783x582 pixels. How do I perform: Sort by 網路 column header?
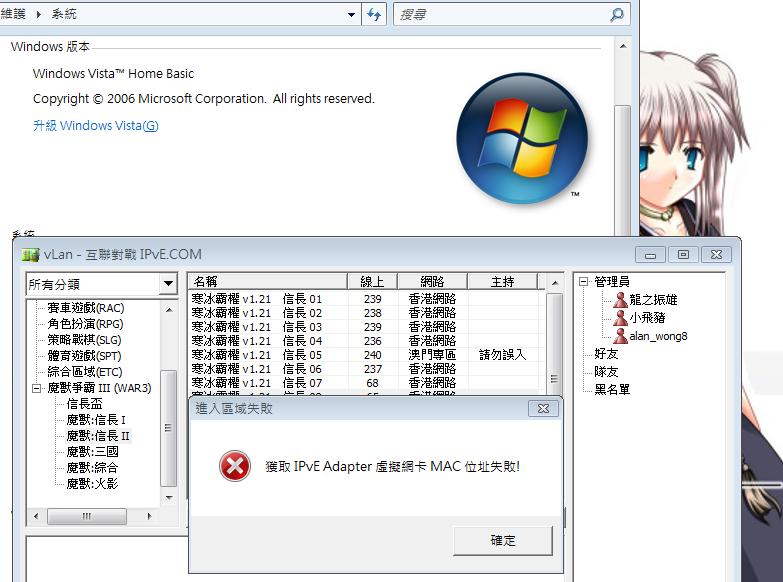click(x=432, y=282)
